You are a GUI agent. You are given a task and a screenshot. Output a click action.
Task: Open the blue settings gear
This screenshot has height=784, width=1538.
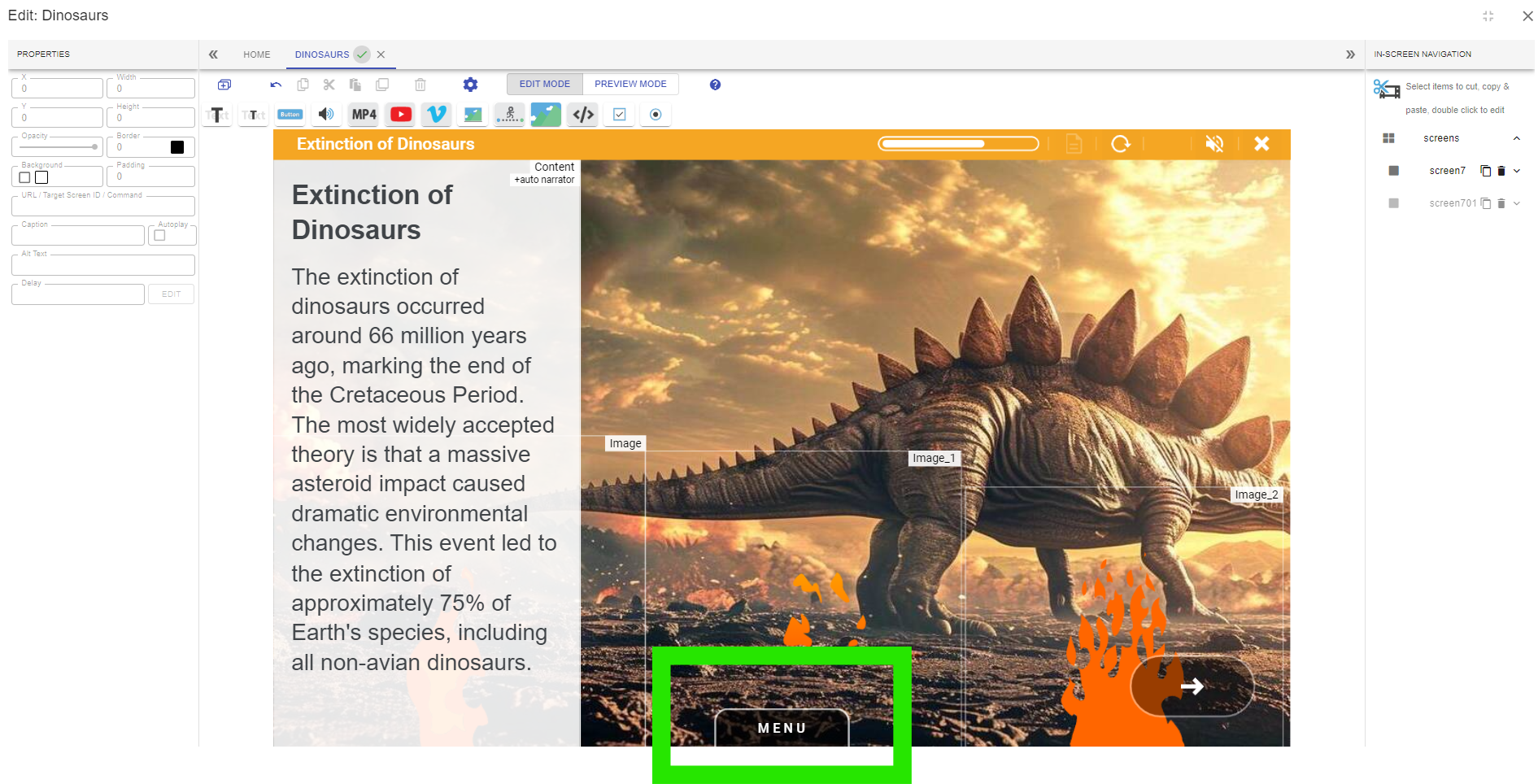470,85
